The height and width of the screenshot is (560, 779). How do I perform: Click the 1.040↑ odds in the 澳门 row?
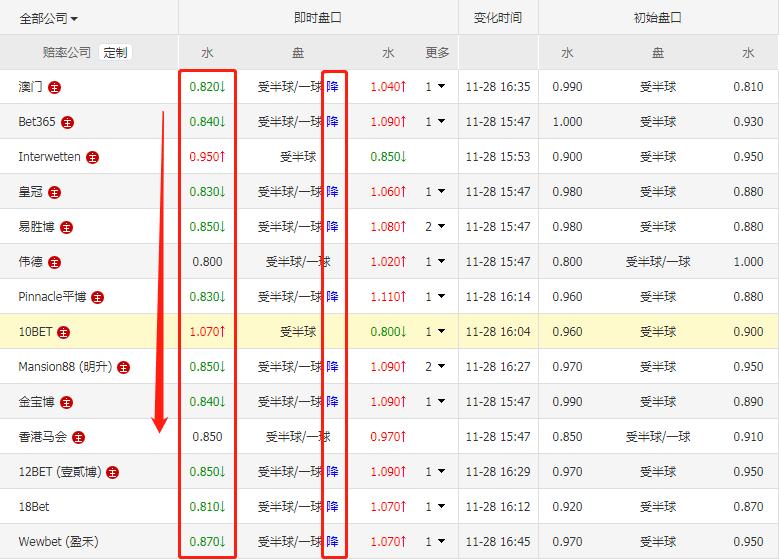(389, 87)
